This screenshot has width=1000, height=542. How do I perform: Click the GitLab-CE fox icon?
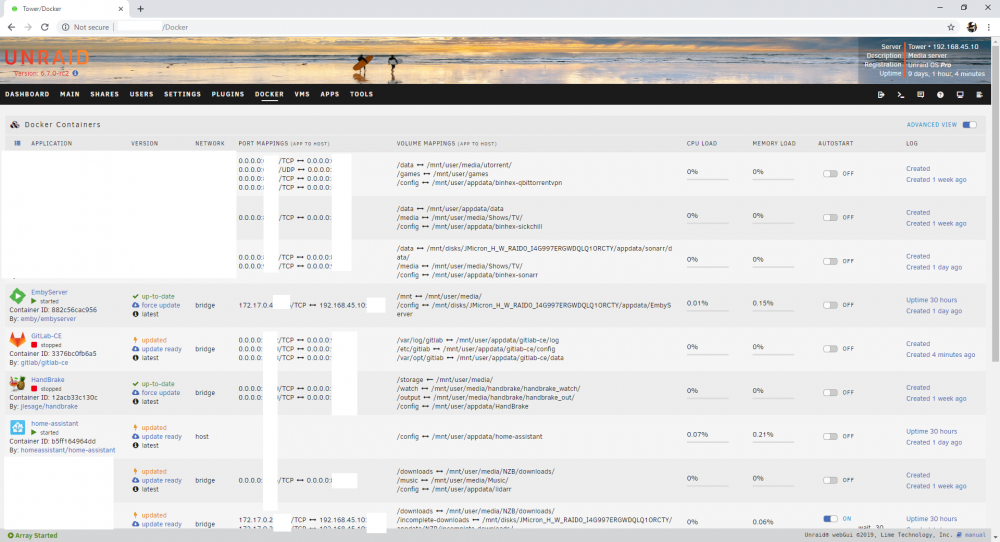17,340
